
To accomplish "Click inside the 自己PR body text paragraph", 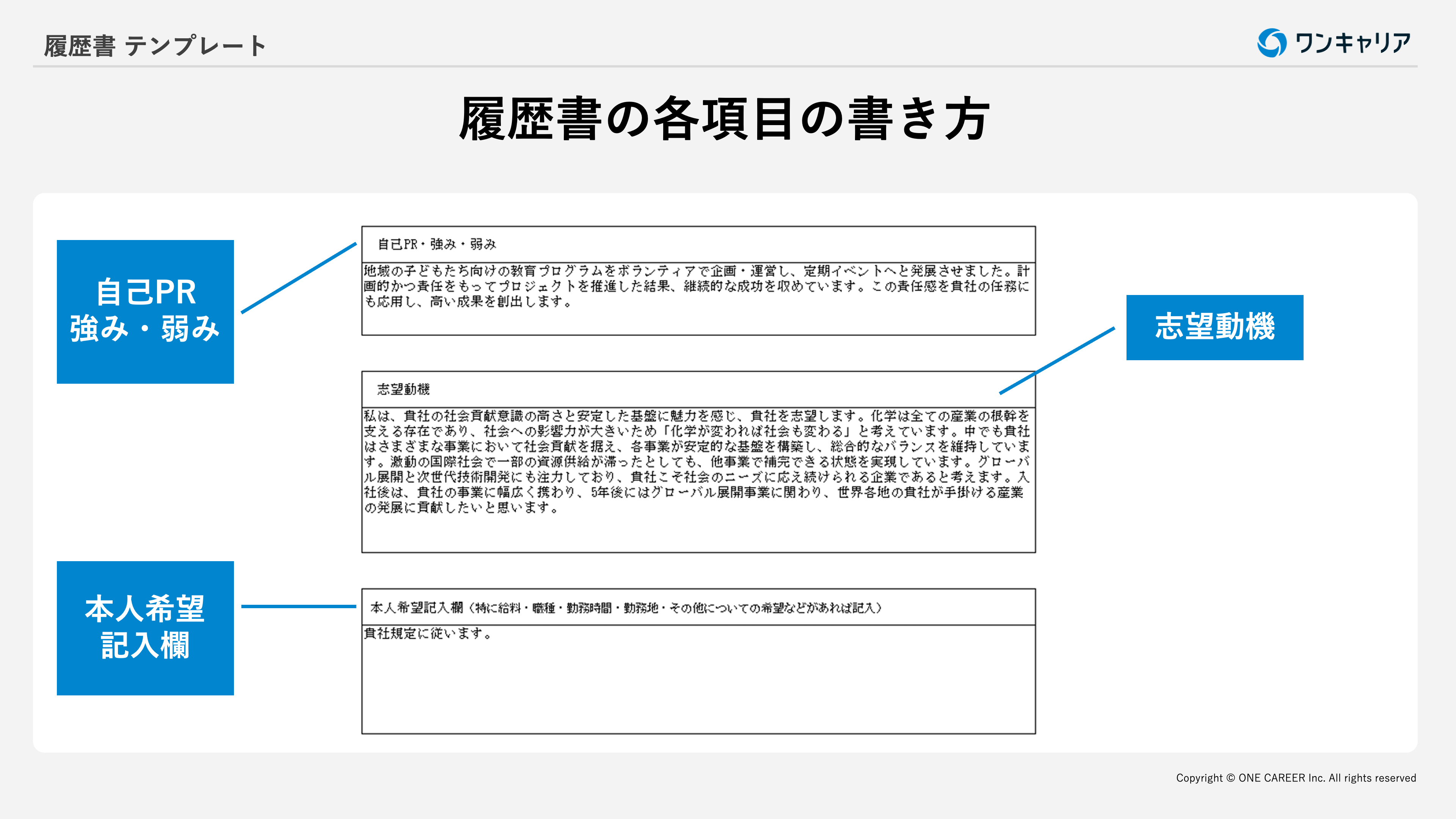I will [695, 287].
